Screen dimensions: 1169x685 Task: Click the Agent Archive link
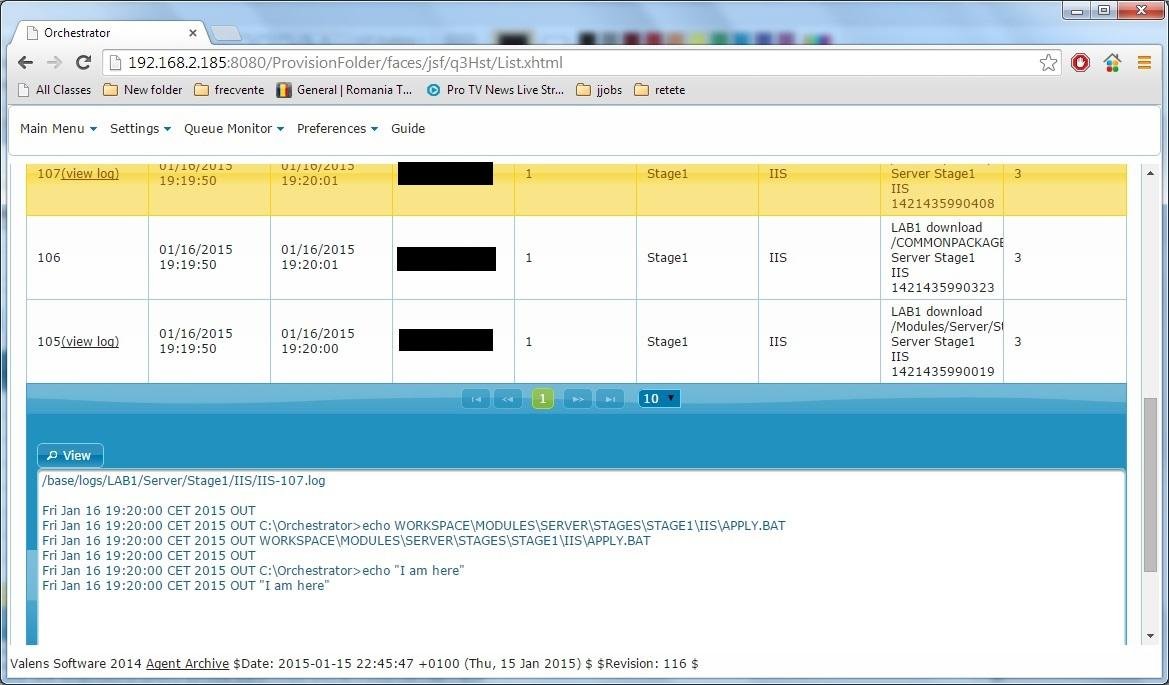pos(187,663)
